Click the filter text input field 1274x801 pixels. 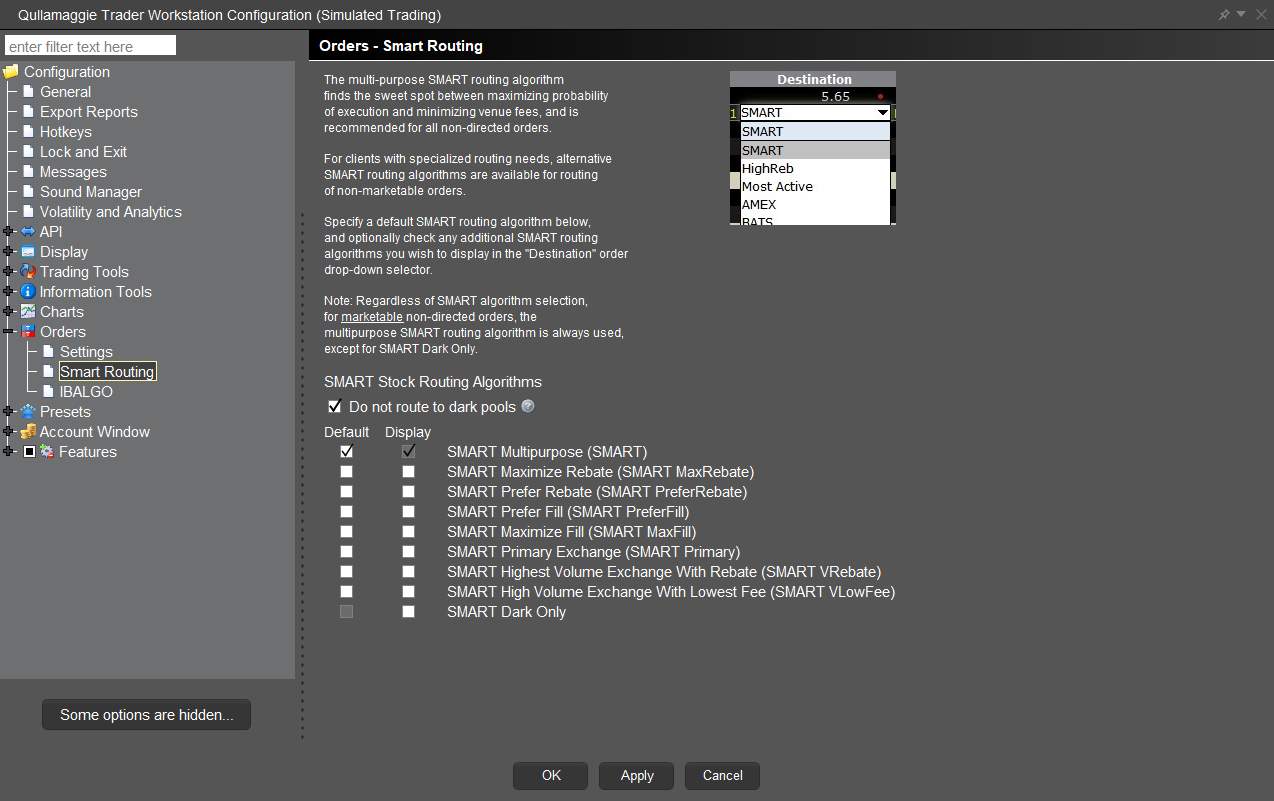pos(90,46)
